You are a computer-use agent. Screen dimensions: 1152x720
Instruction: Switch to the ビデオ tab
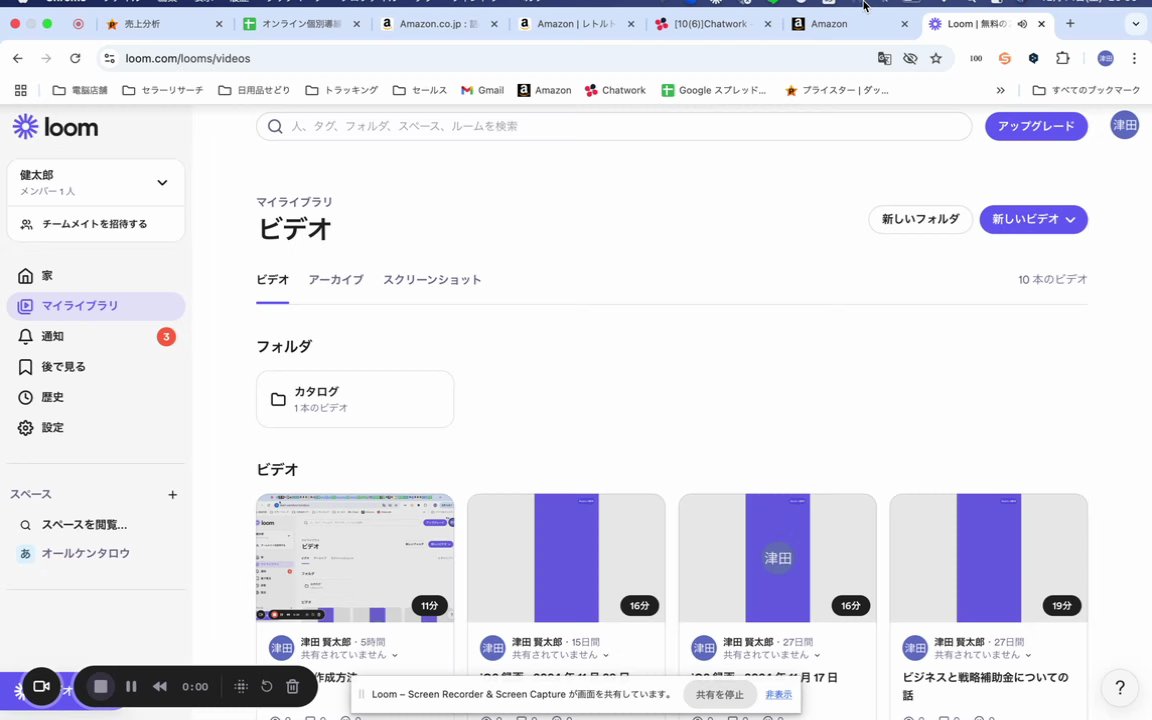(x=273, y=280)
